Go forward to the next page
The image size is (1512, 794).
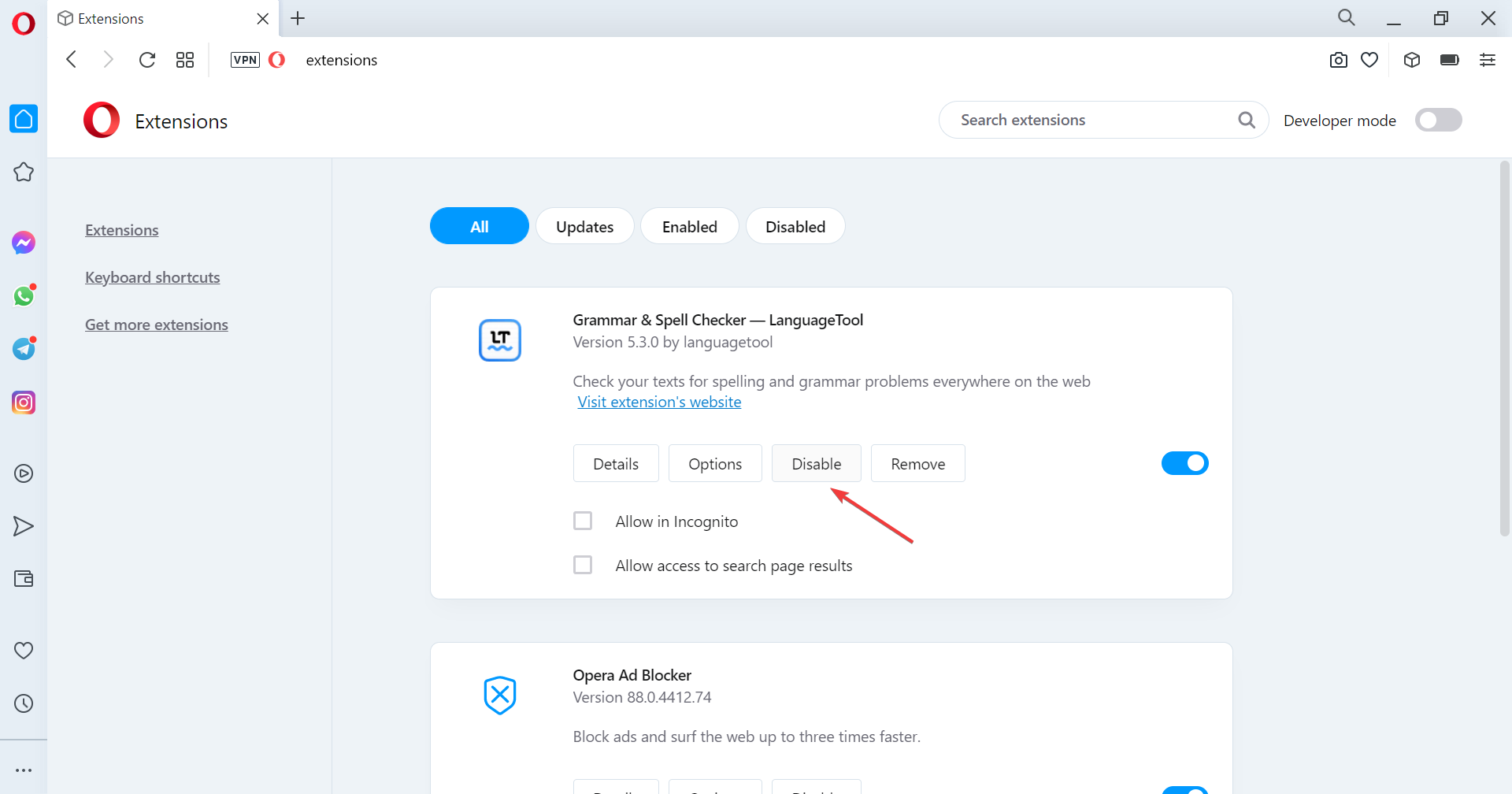click(109, 60)
